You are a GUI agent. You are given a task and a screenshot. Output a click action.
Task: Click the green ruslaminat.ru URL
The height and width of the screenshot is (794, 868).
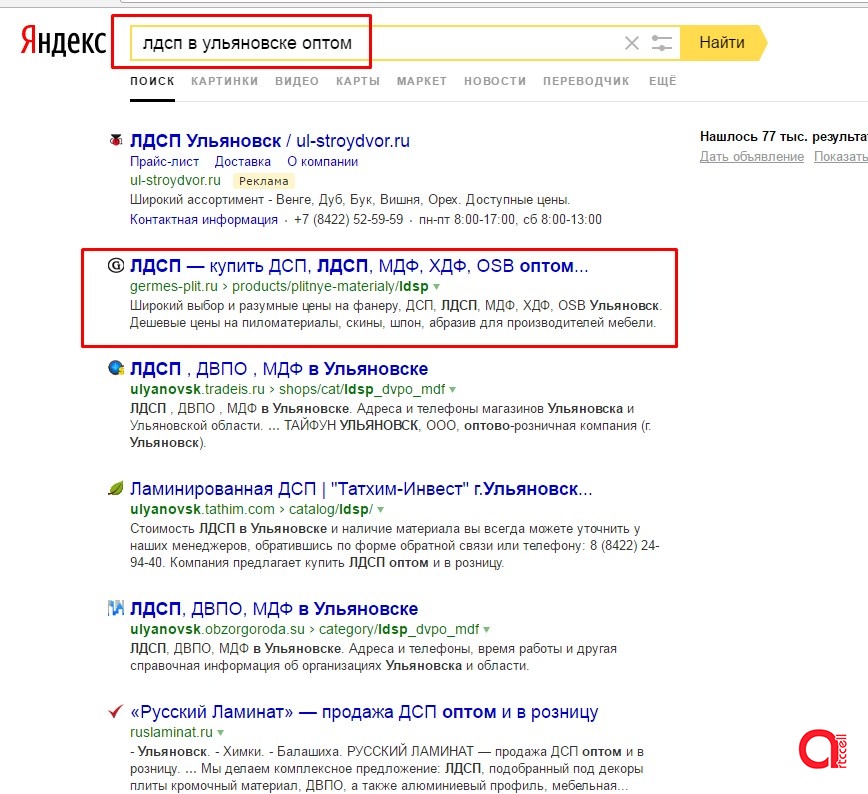click(x=172, y=733)
